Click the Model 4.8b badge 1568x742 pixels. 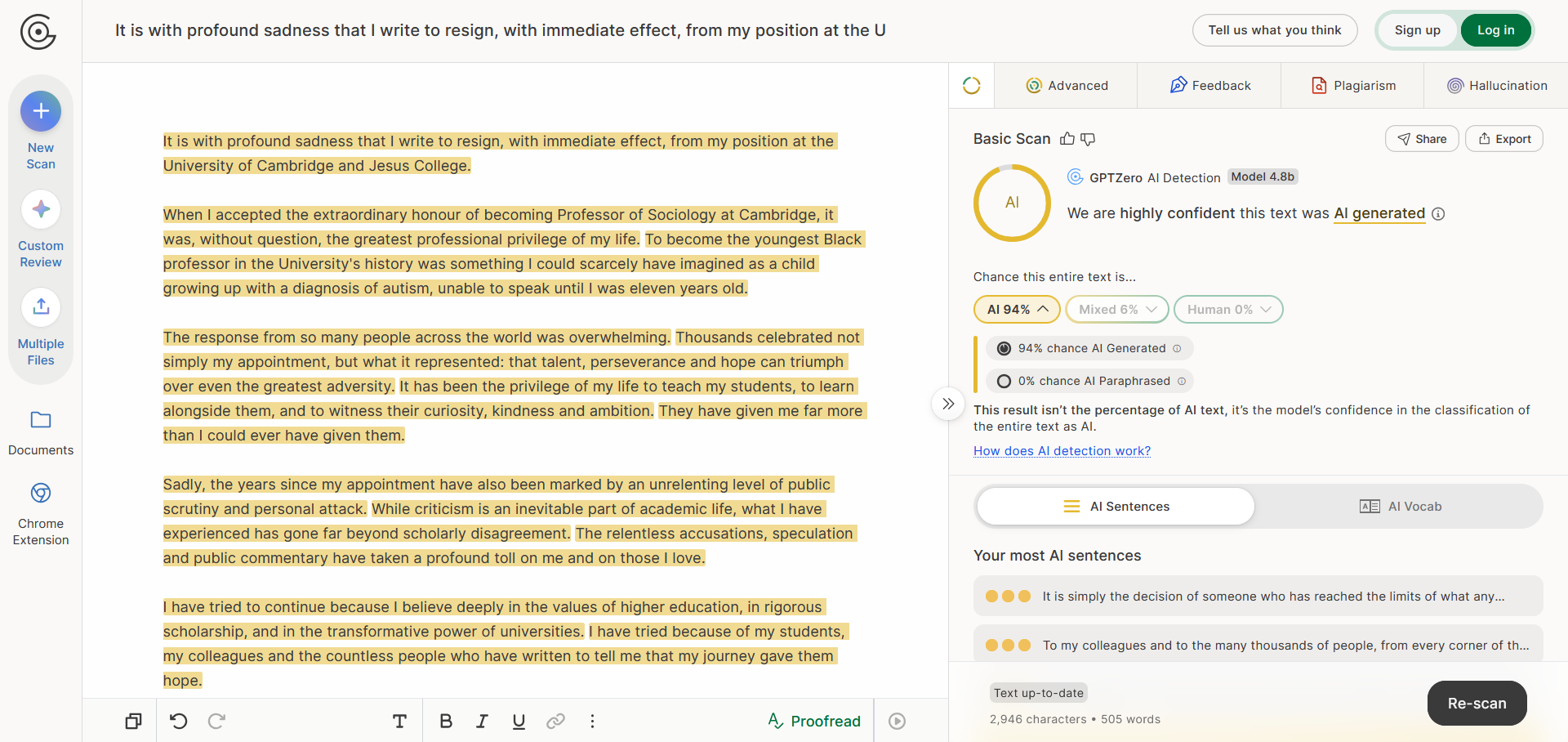point(1263,177)
